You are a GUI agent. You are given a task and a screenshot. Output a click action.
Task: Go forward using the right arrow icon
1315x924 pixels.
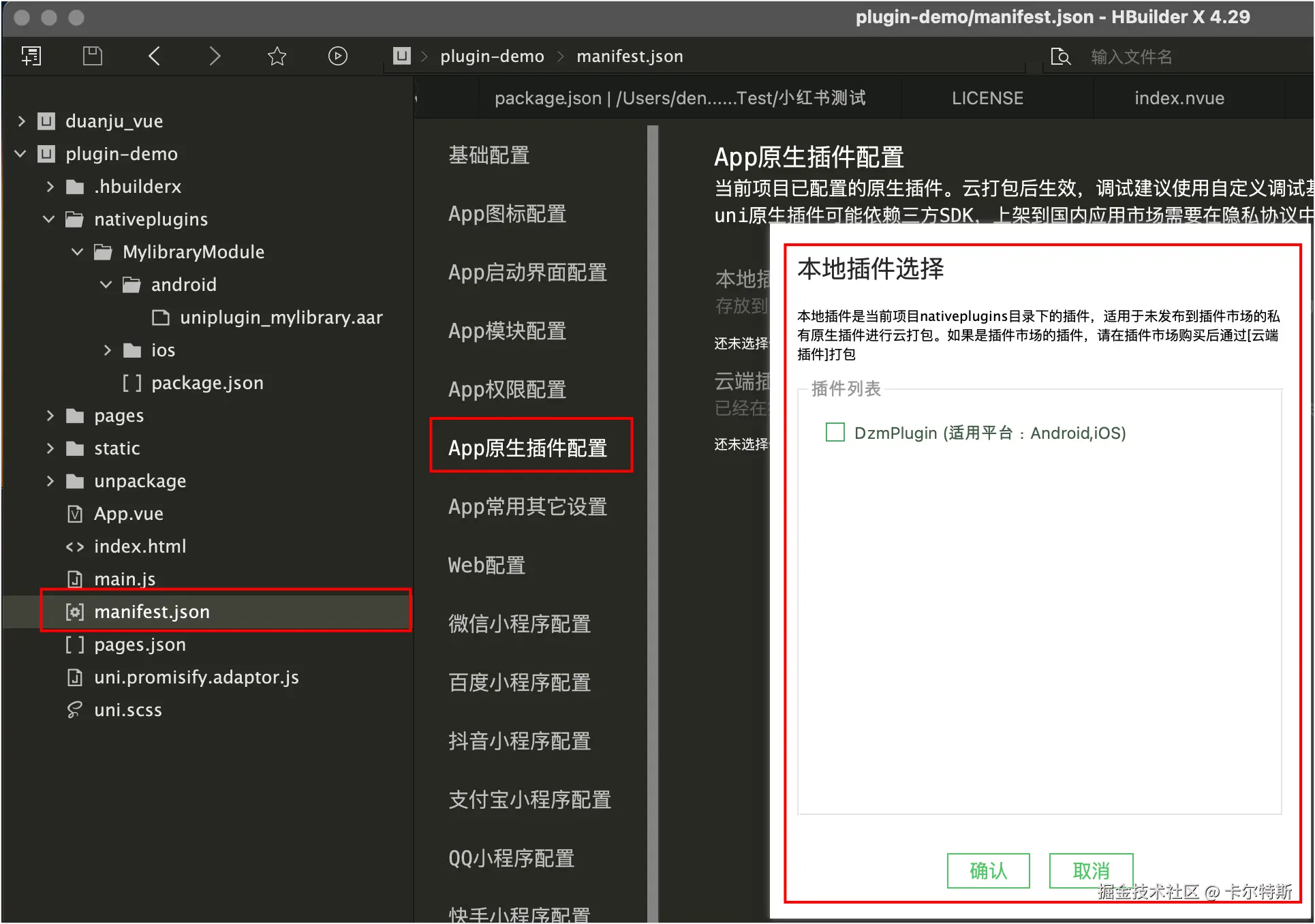click(x=215, y=56)
